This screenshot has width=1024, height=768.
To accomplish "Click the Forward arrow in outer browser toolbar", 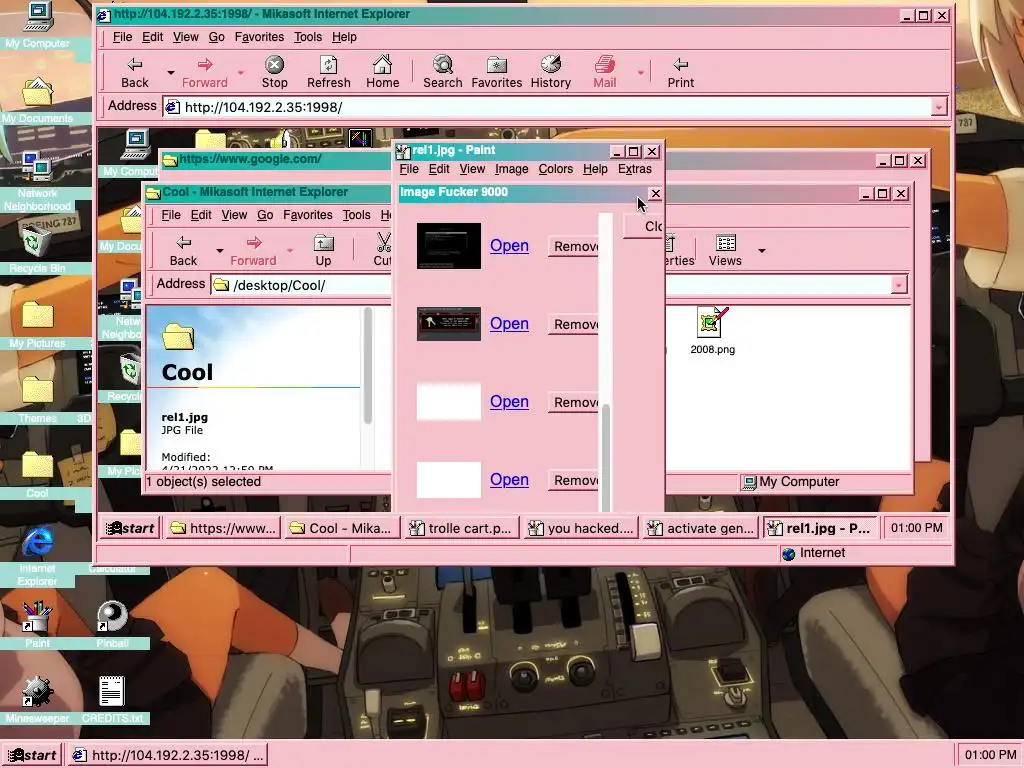I will pyautogui.click(x=205, y=72).
